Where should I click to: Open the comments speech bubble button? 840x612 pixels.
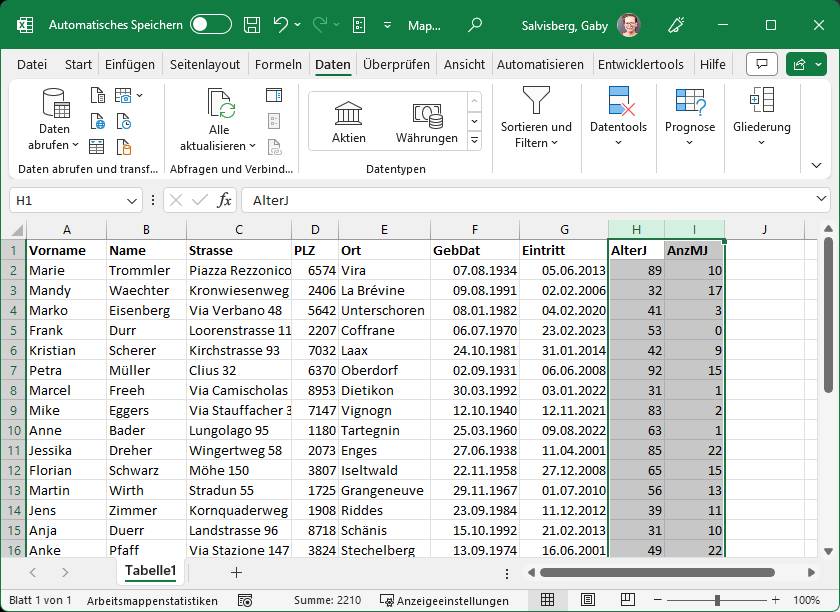click(761, 64)
